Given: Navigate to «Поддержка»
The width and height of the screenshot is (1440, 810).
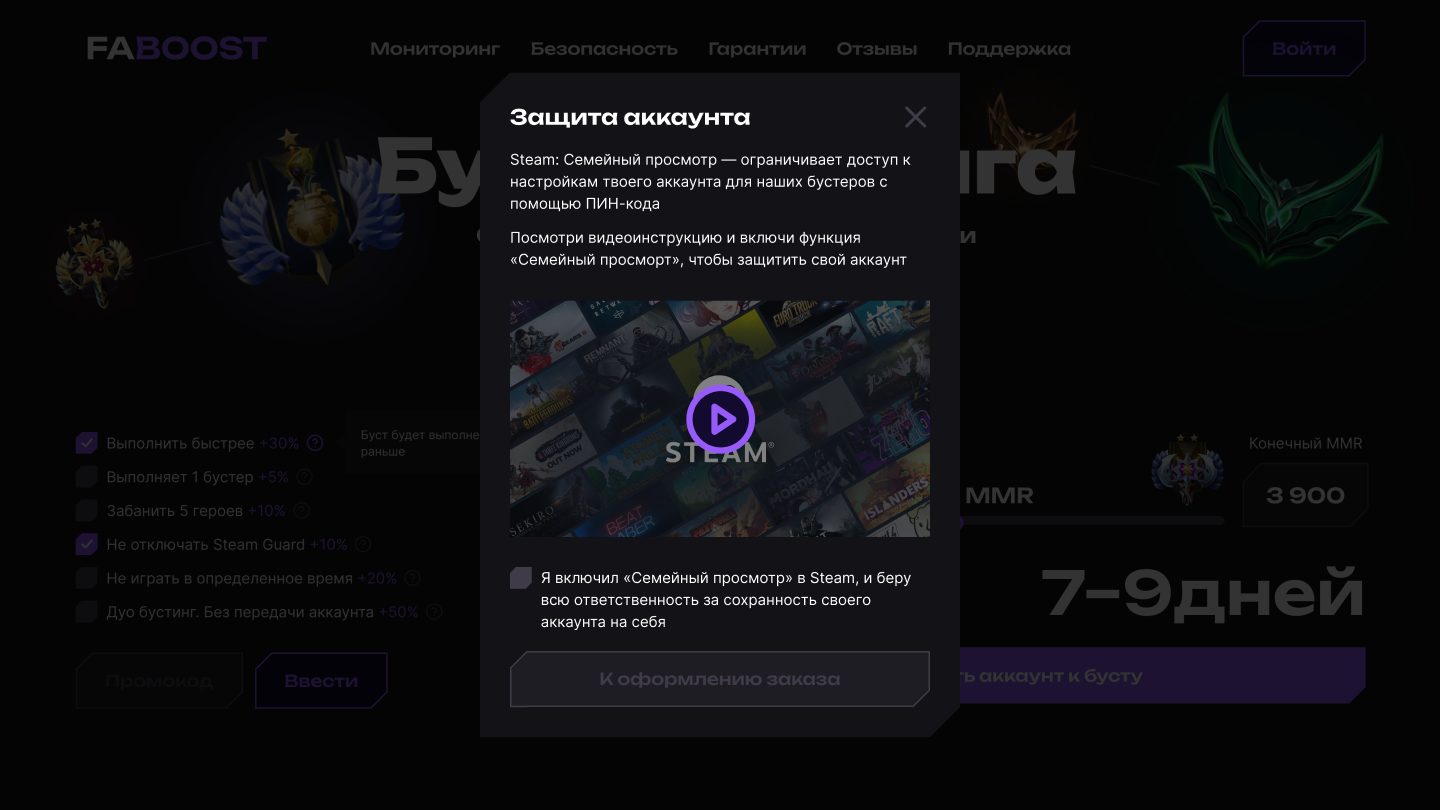Looking at the screenshot, I should coord(1009,49).
